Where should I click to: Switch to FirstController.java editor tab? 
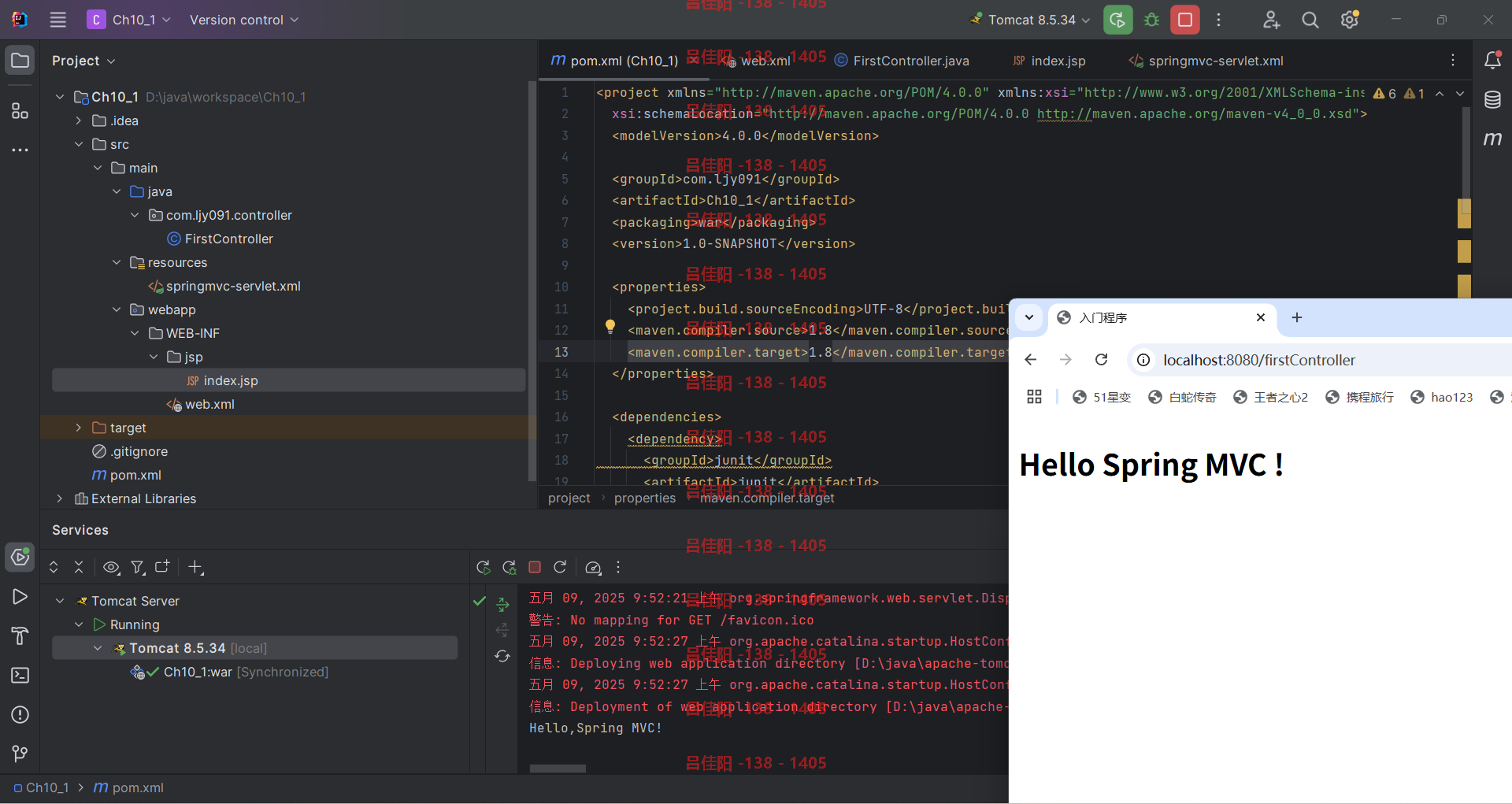902,61
